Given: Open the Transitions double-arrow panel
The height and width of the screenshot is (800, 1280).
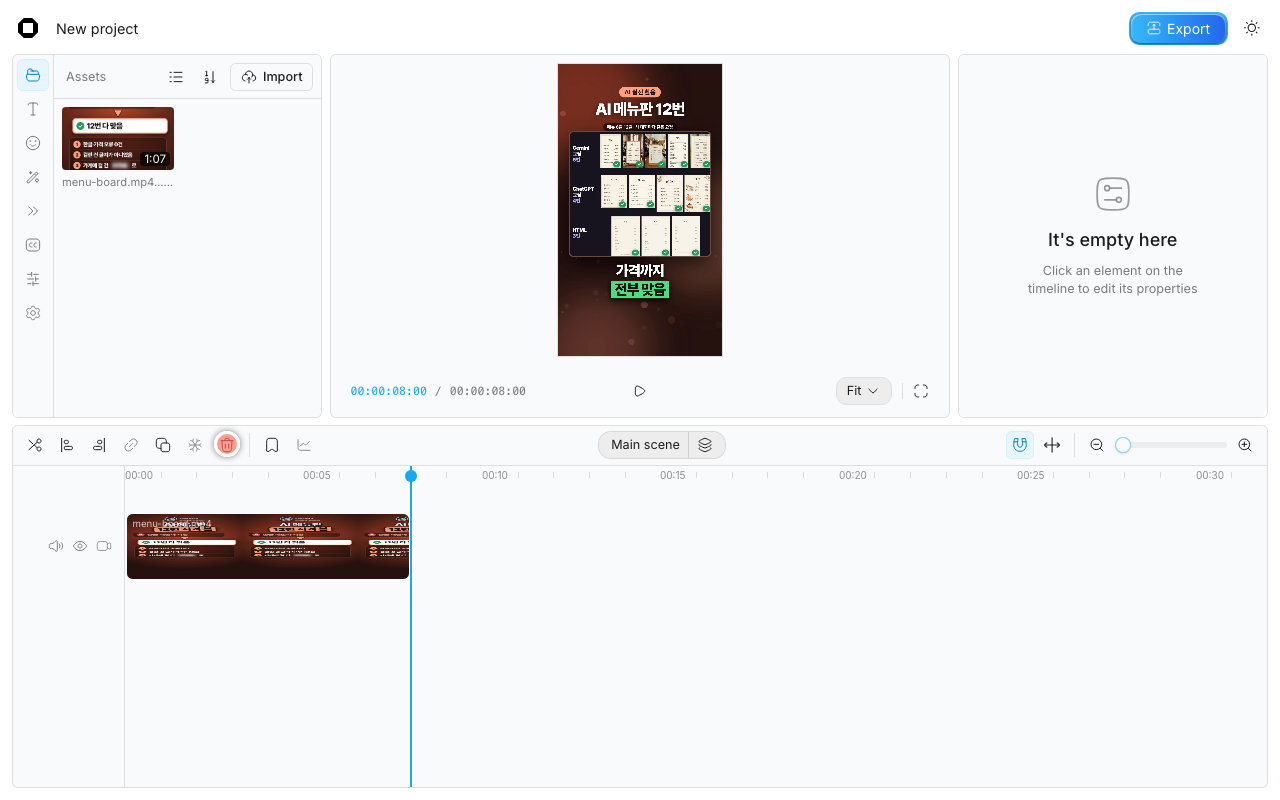Looking at the screenshot, I should tap(33, 211).
